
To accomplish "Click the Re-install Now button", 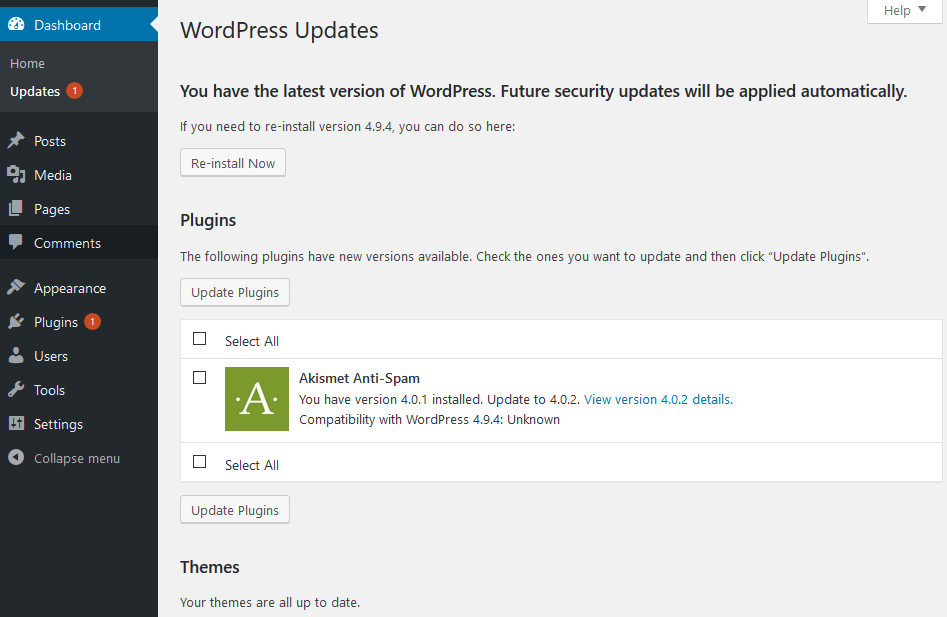I will pos(233,163).
